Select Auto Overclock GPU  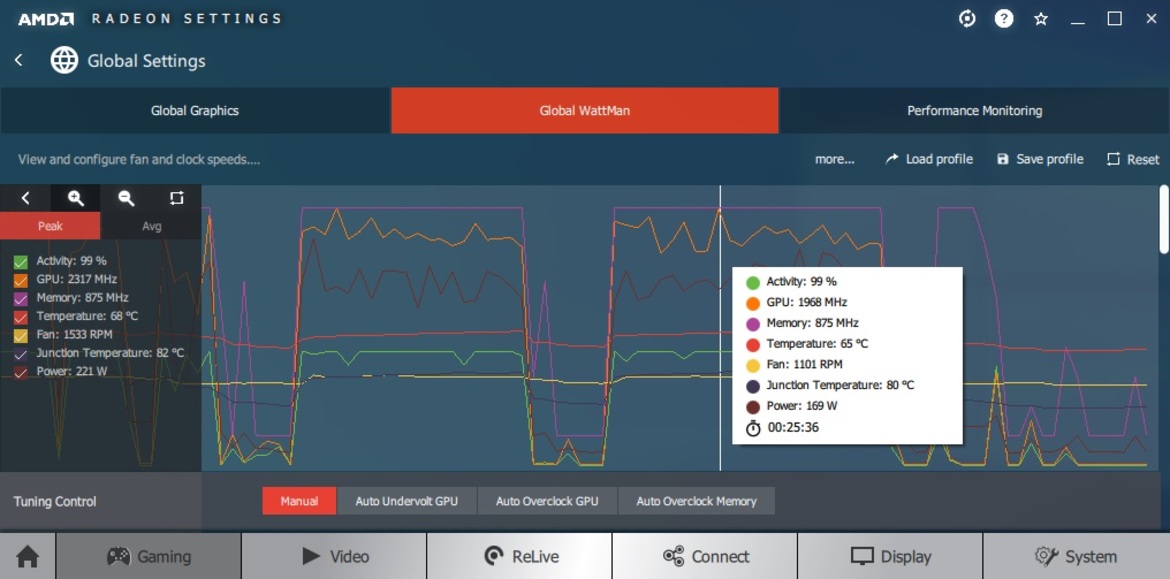547,501
